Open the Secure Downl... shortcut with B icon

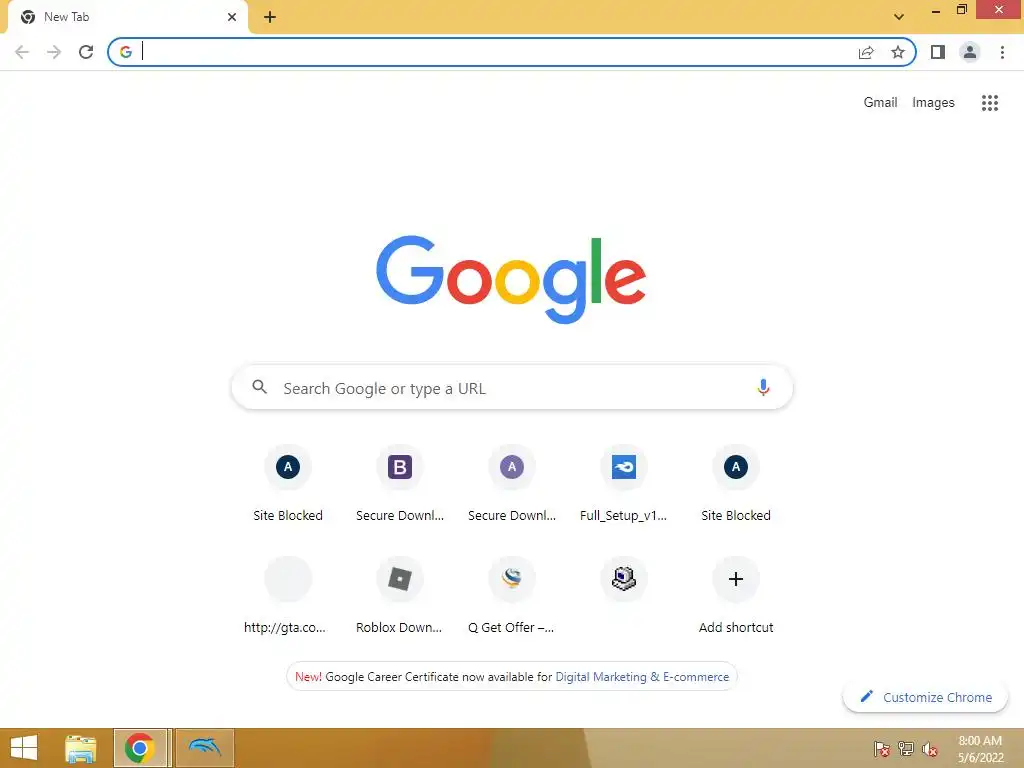click(400, 484)
